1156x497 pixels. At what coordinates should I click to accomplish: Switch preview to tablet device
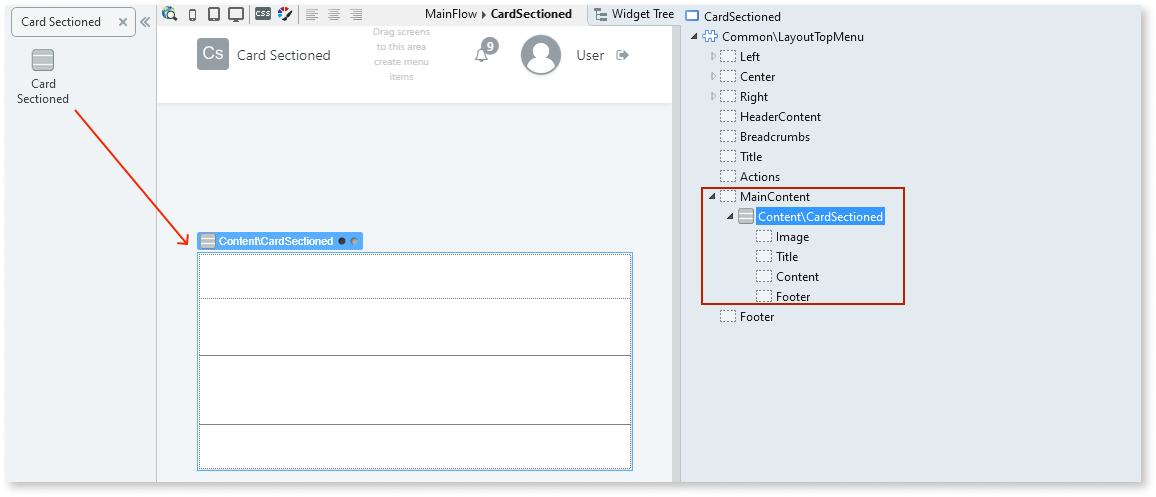[x=214, y=14]
